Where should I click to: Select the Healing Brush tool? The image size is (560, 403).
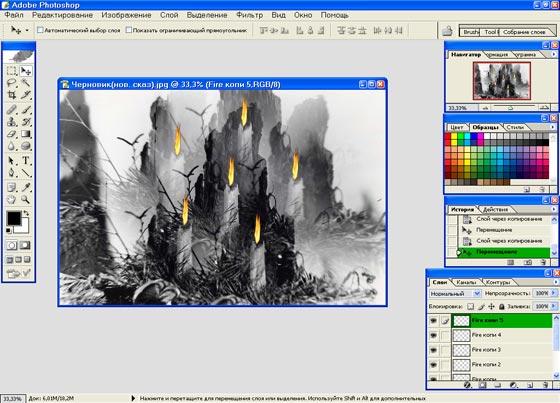coord(11,109)
